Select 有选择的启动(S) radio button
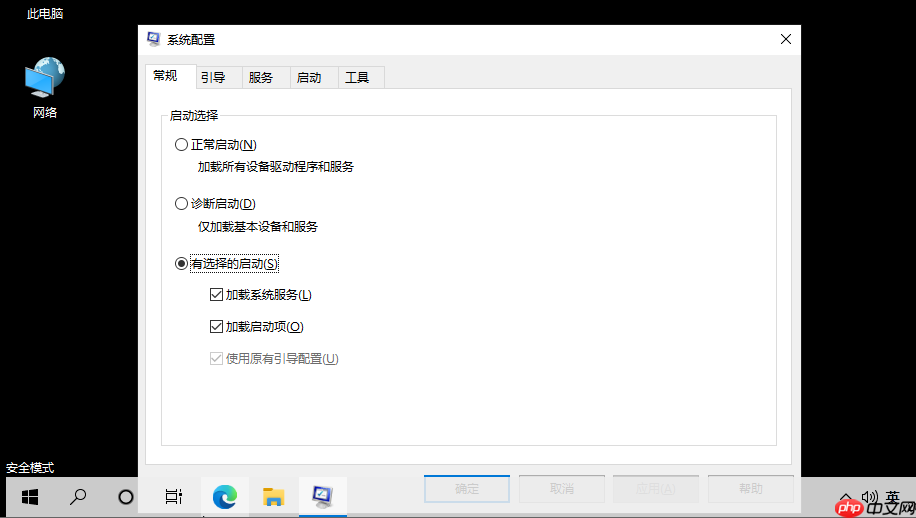 click(181, 263)
